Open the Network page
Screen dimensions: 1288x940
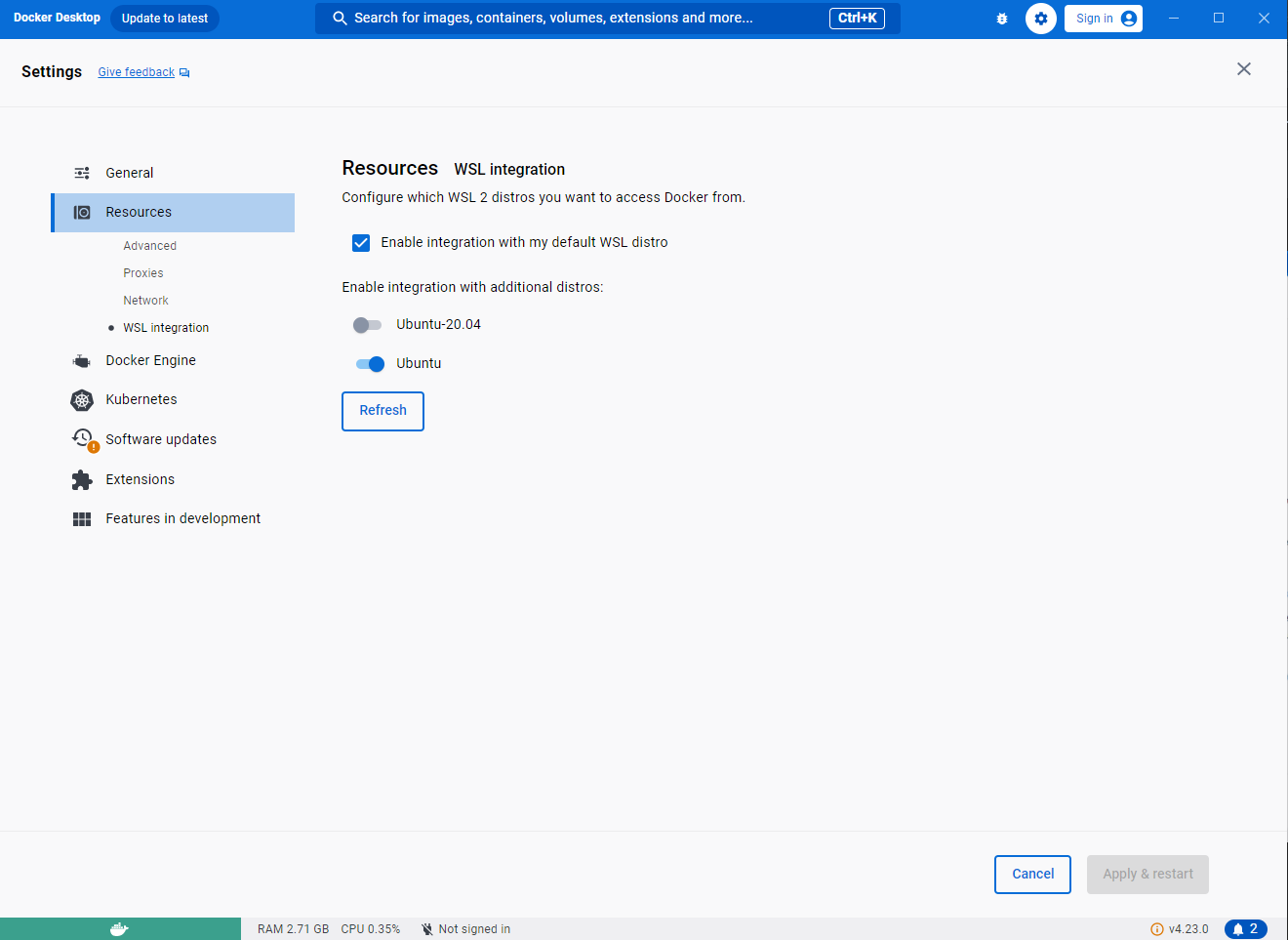[146, 301]
